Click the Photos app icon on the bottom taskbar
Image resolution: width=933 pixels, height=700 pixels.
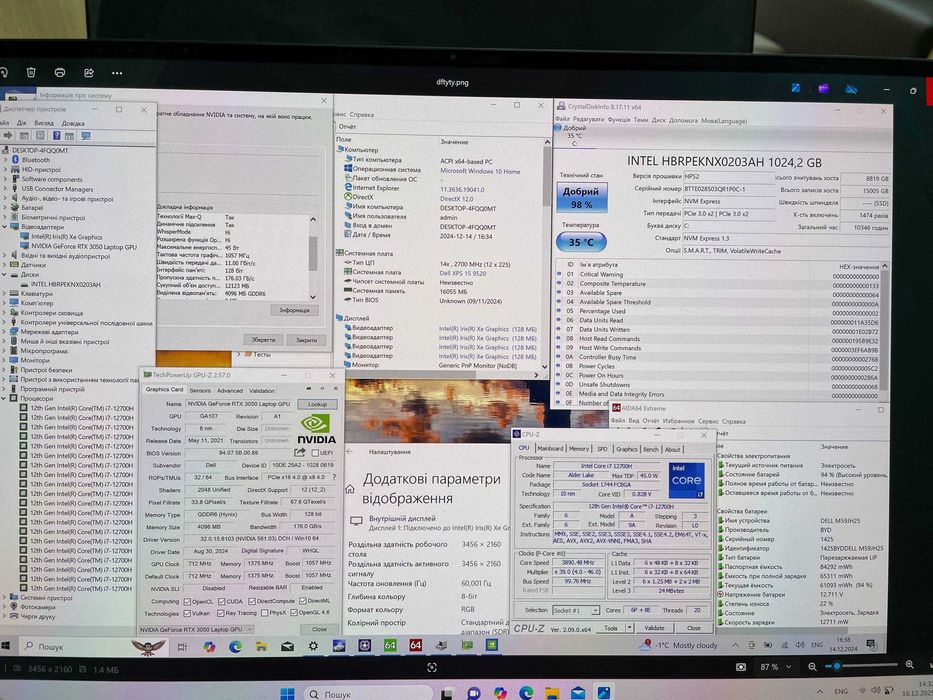coord(603,693)
